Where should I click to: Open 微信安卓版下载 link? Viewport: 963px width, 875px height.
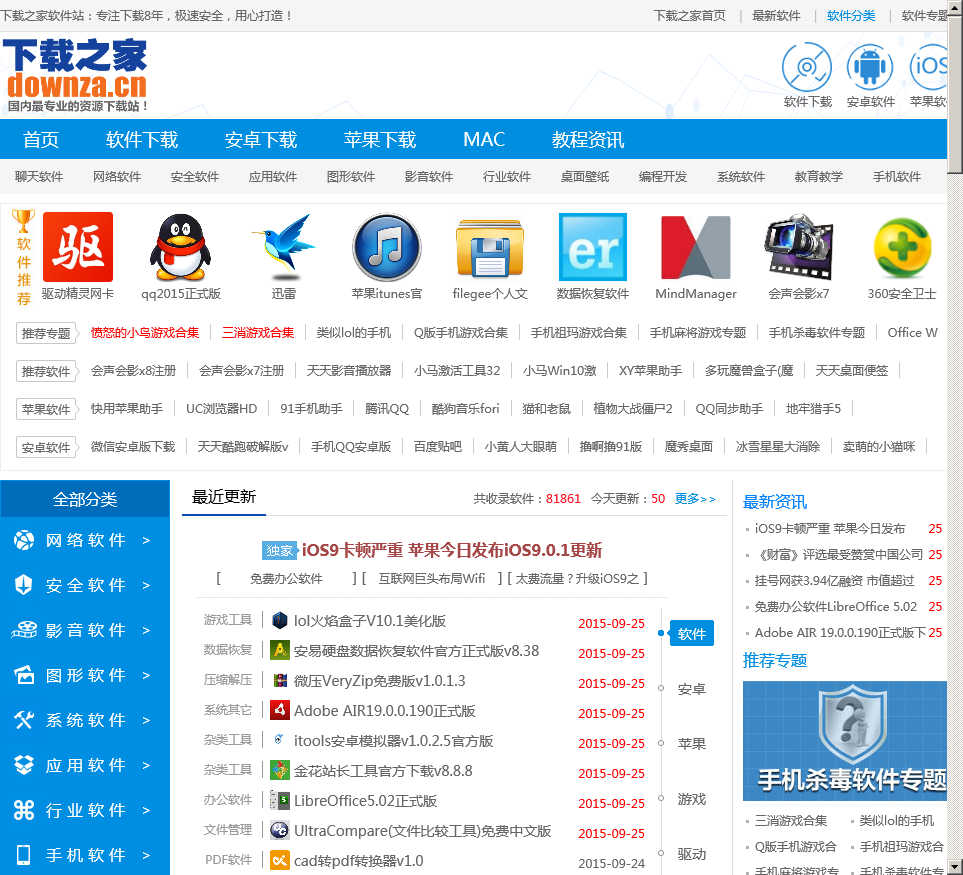click(133, 446)
